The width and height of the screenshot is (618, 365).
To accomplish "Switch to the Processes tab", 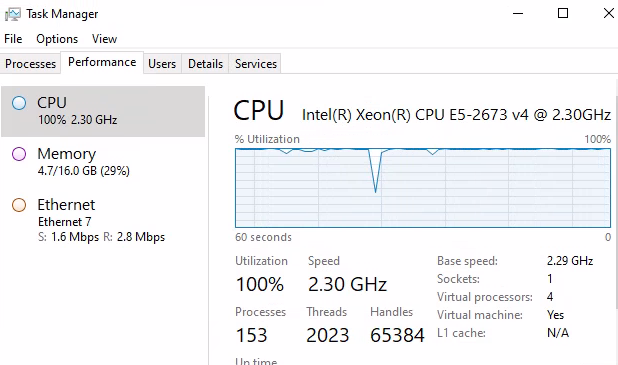I will tap(30, 64).
